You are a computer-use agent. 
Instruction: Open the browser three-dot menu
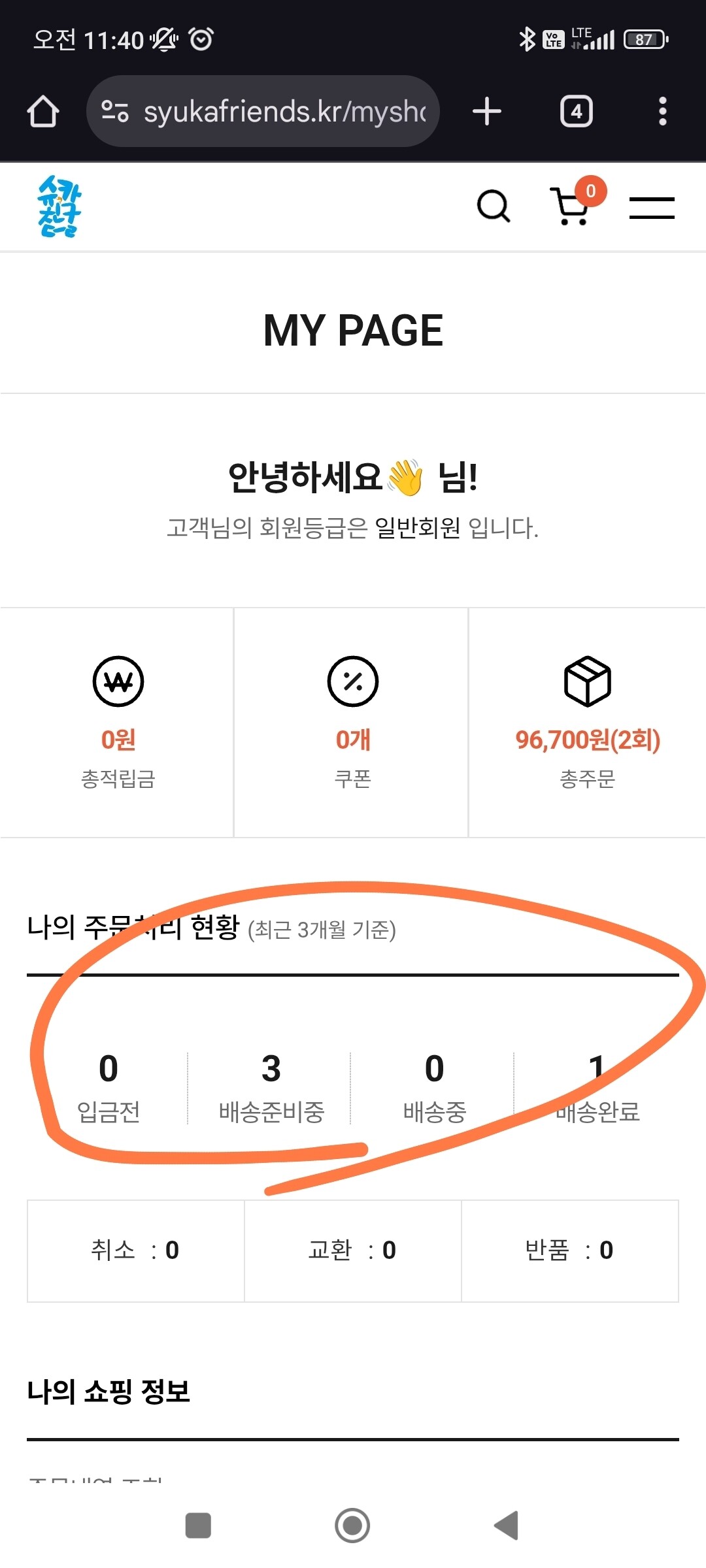[x=662, y=111]
